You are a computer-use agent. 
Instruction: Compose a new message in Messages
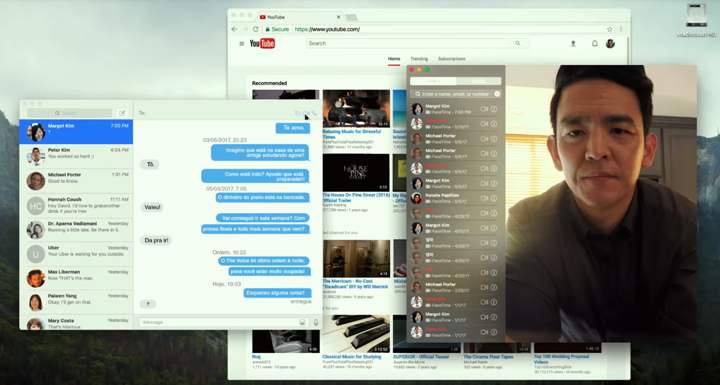tap(122, 113)
